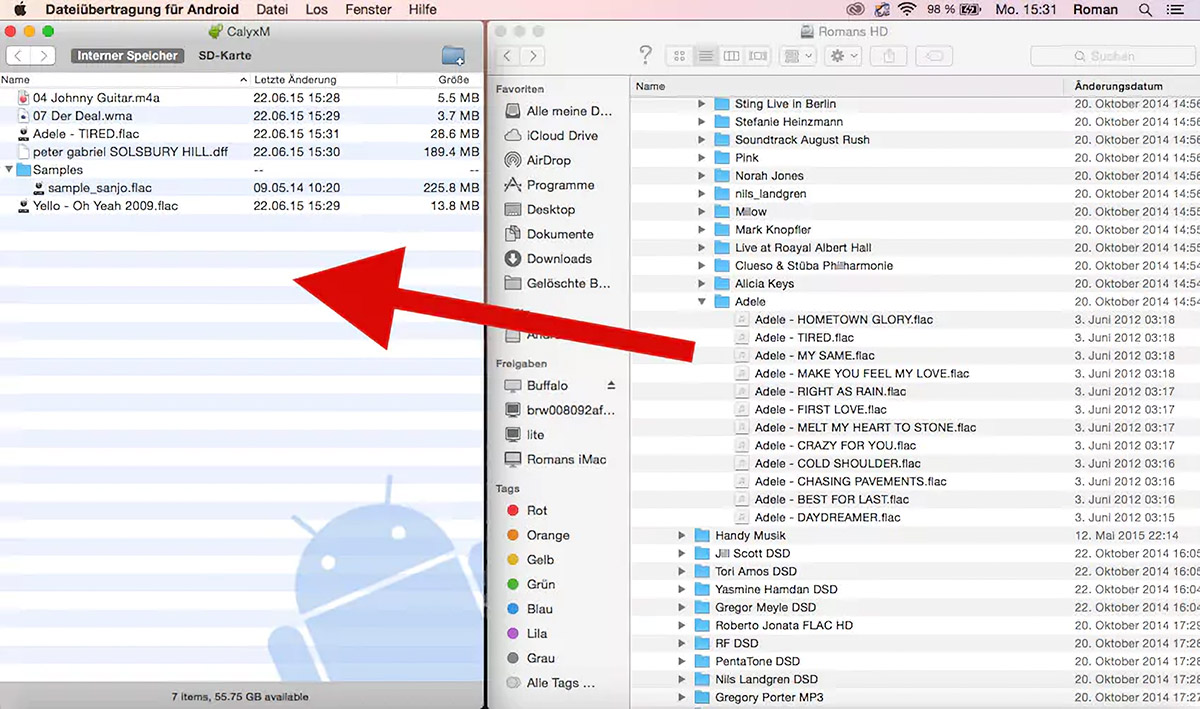This screenshot has width=1200, height=709.
Task: Click the Finder Suchen search field
Action: 1112,56
